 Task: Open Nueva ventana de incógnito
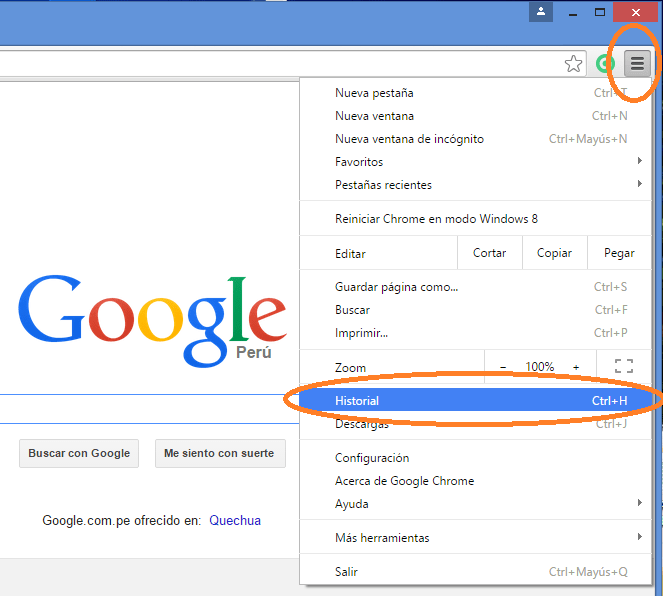[475, 139]
